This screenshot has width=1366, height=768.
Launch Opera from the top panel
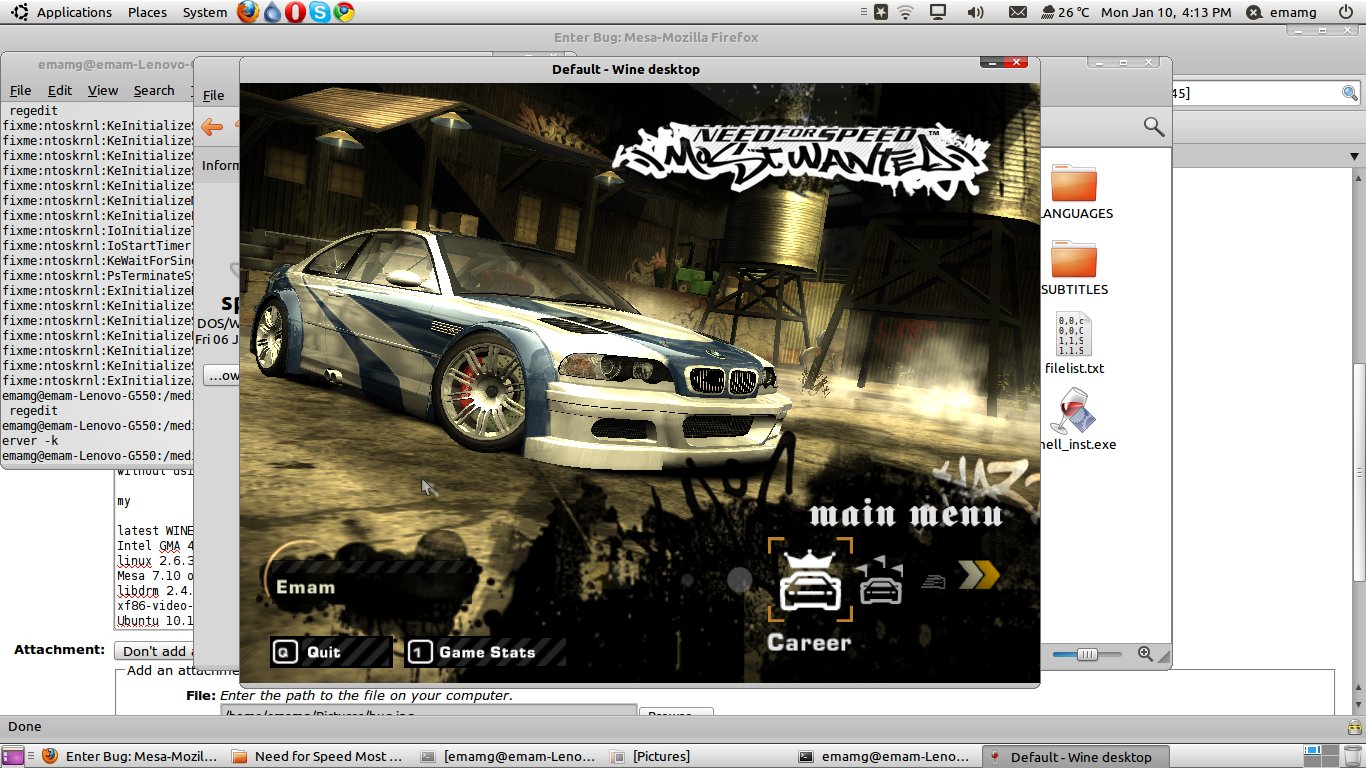[x=296, y=12]
